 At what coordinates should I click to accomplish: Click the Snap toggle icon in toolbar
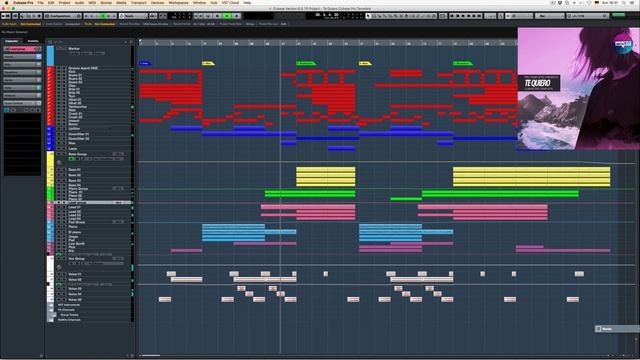[508, 16]
